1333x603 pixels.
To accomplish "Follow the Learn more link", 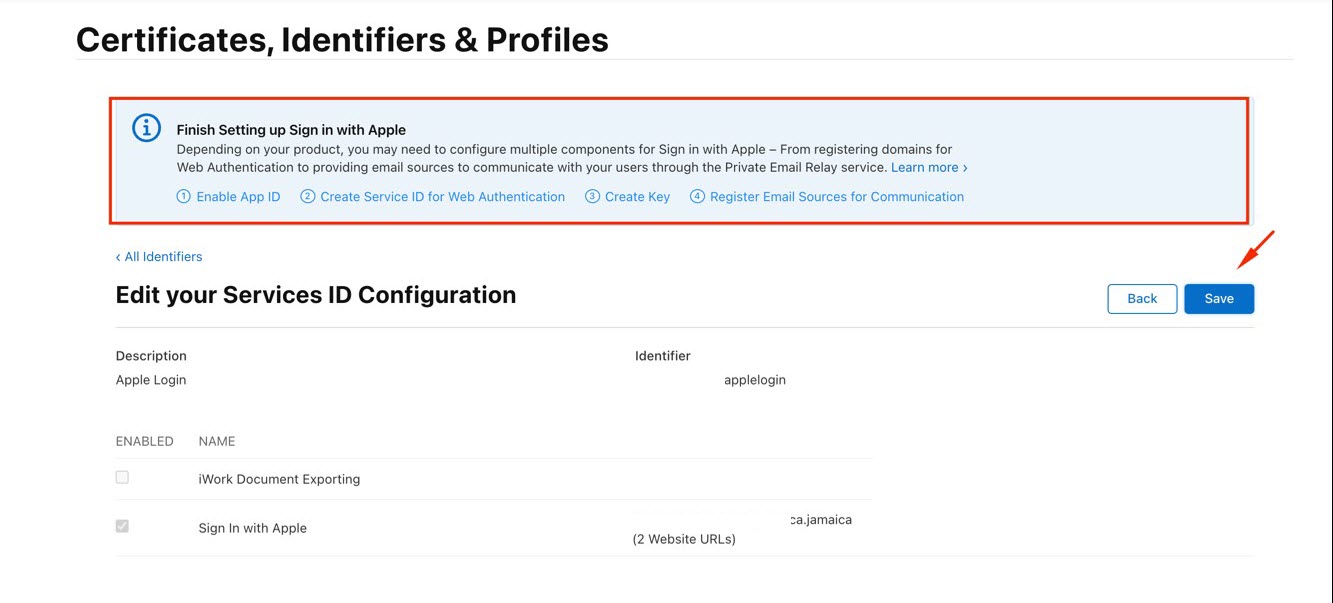I will pos(924,168).
